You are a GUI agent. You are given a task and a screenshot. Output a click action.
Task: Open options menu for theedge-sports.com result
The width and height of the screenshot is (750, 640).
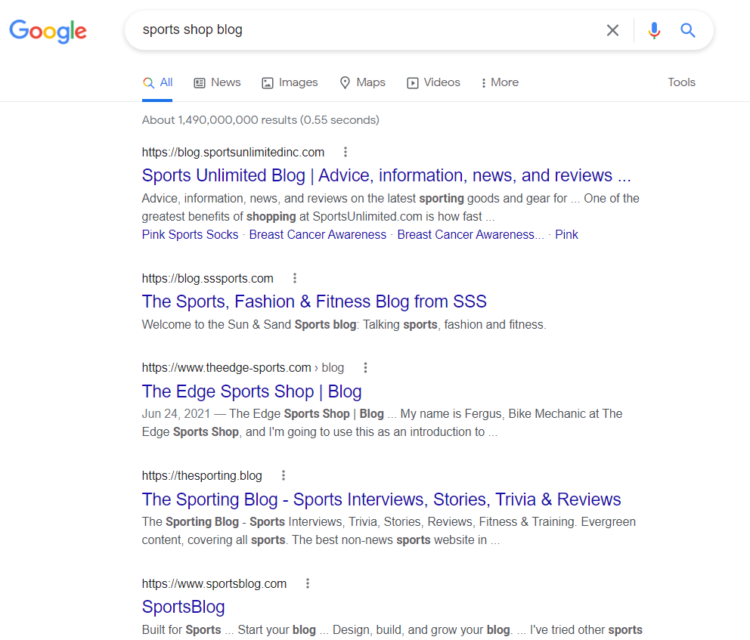pyautogui.click(x=365, y=367)
